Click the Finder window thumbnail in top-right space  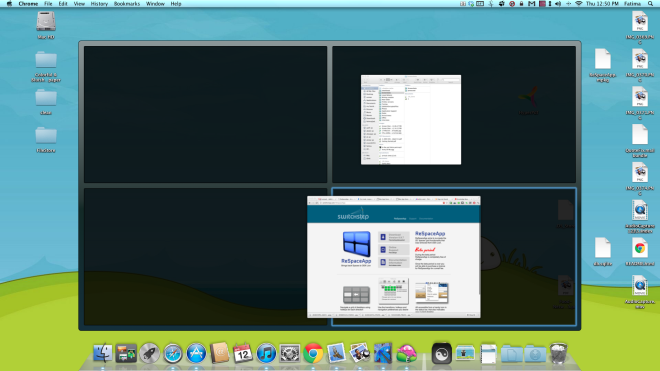(x=411, y=120)
